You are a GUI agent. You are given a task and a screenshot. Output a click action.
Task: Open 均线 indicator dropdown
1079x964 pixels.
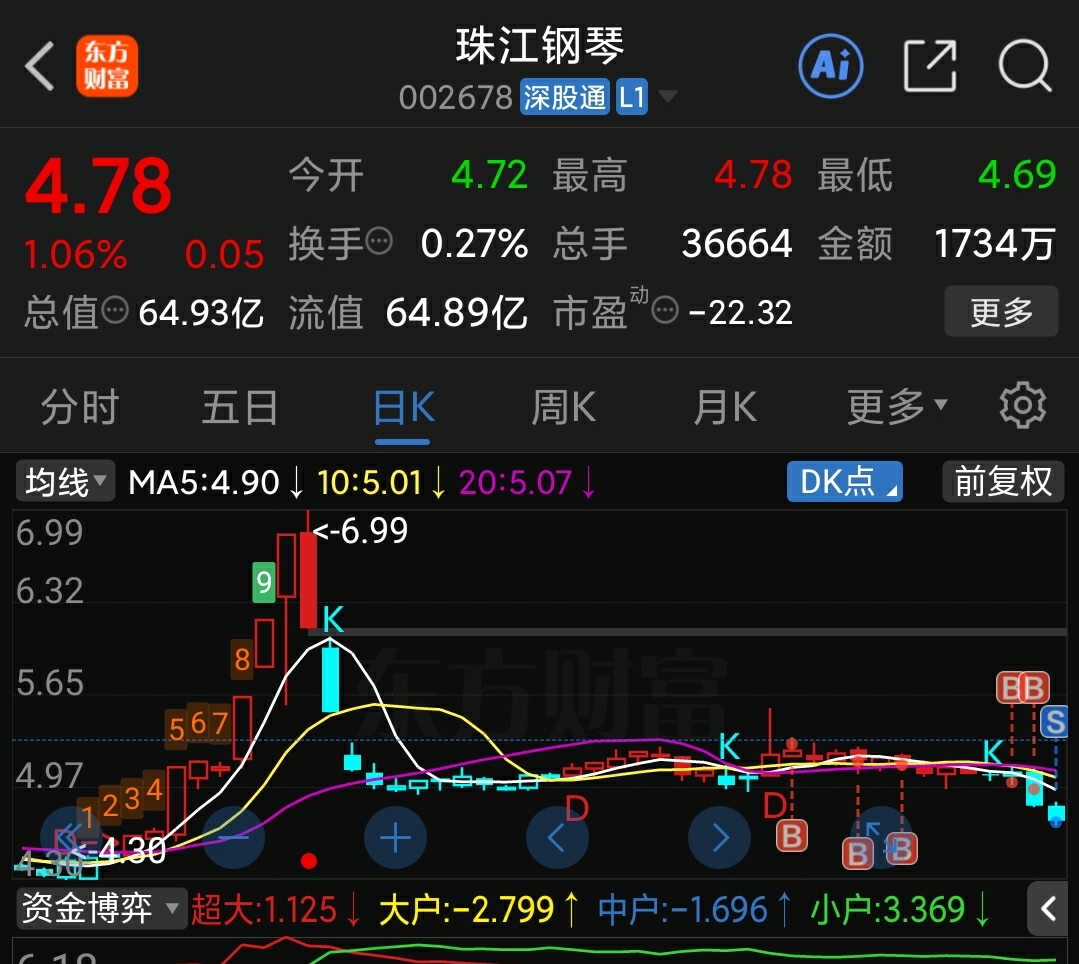[65, 481]
